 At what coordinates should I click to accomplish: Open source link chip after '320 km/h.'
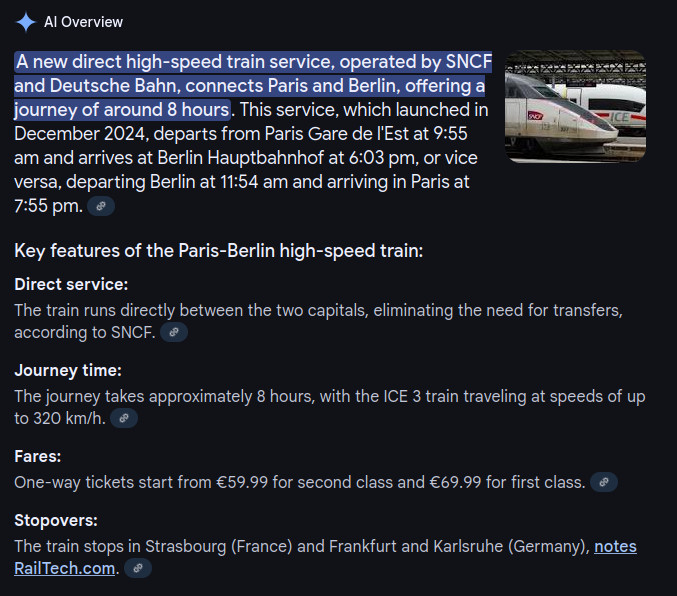tap(124, 418)
